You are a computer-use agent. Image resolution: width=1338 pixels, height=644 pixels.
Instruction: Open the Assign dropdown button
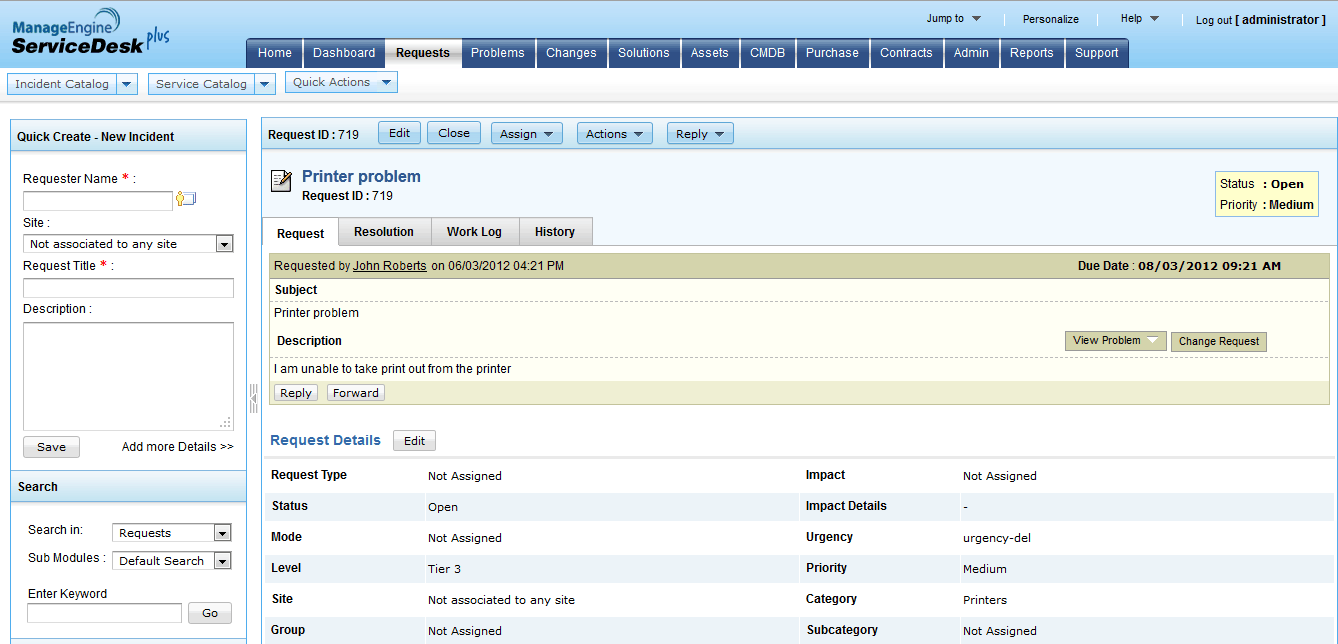tap(526, 133)
